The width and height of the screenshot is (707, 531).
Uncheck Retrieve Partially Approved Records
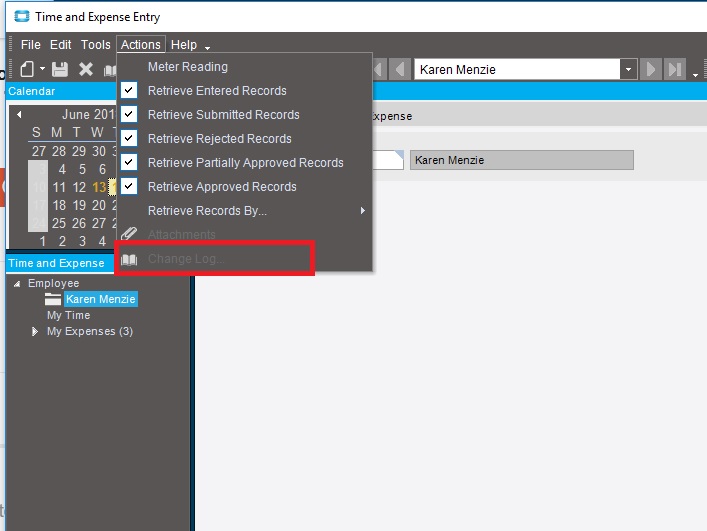(x=129, y=162)
